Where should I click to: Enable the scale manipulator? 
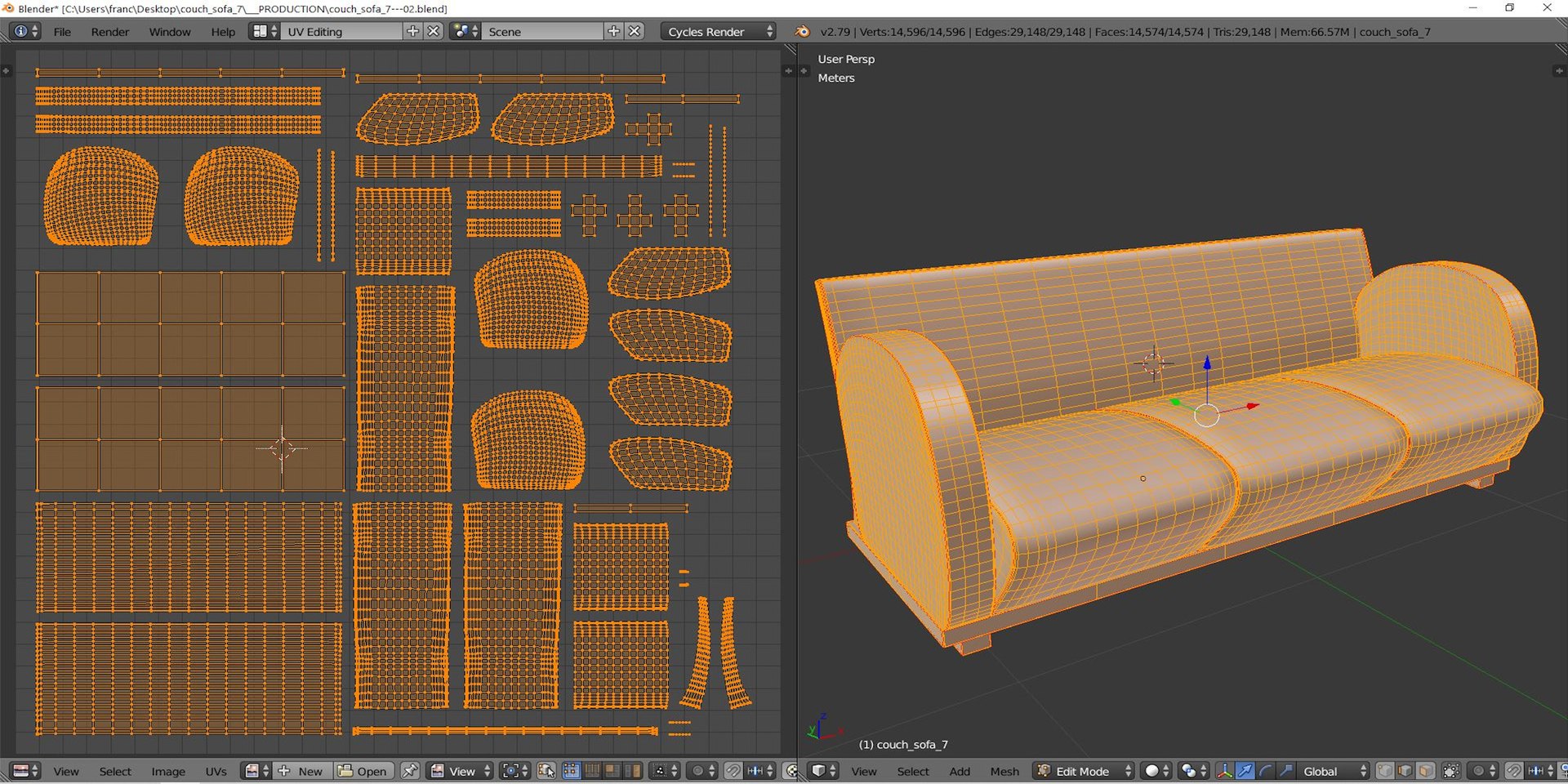[x=1285, y=771]
